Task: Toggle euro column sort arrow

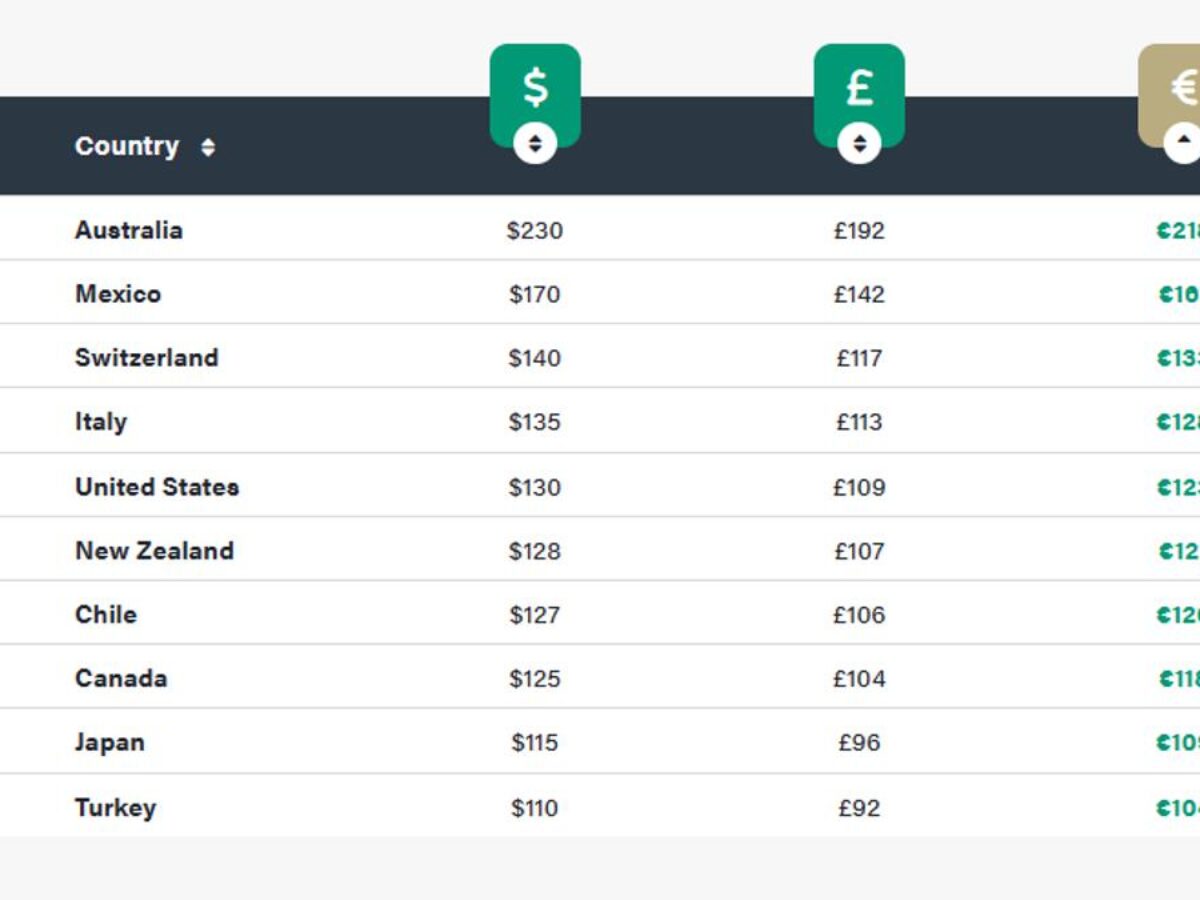Action: (1183, 143)
